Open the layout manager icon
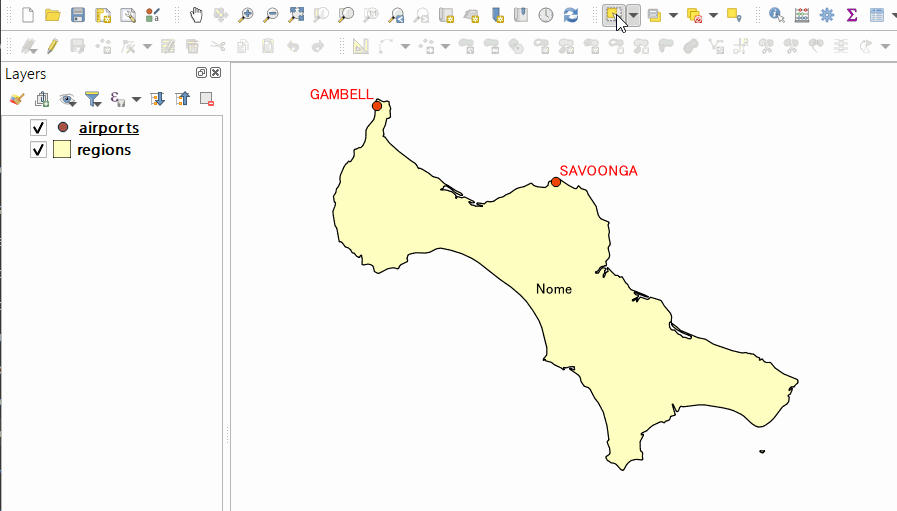Image resolution: width=897 pixels, height=511 pixels. pyautogui.click(x=128, y=15)
